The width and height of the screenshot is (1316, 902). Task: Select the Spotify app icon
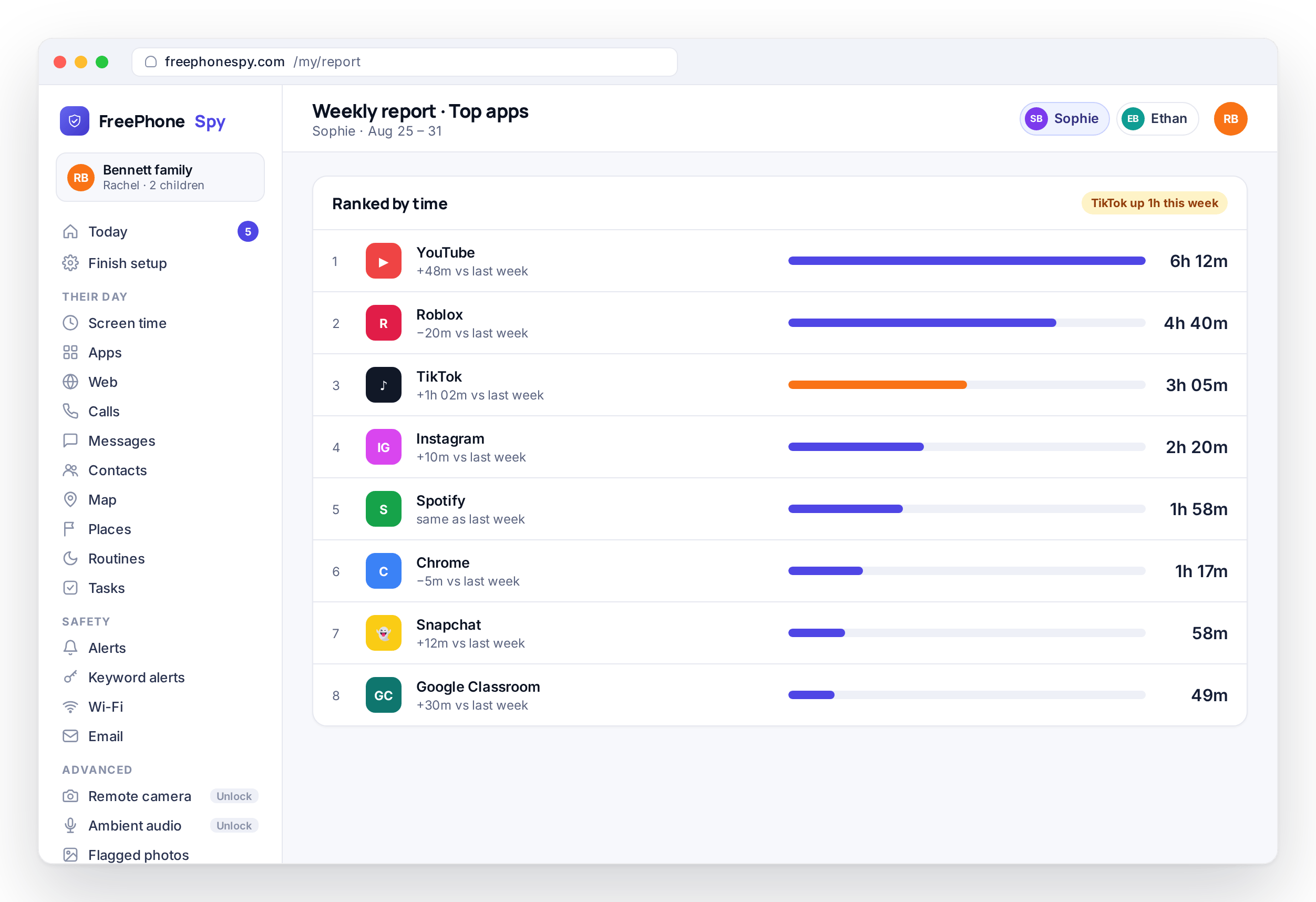point(383,509)
